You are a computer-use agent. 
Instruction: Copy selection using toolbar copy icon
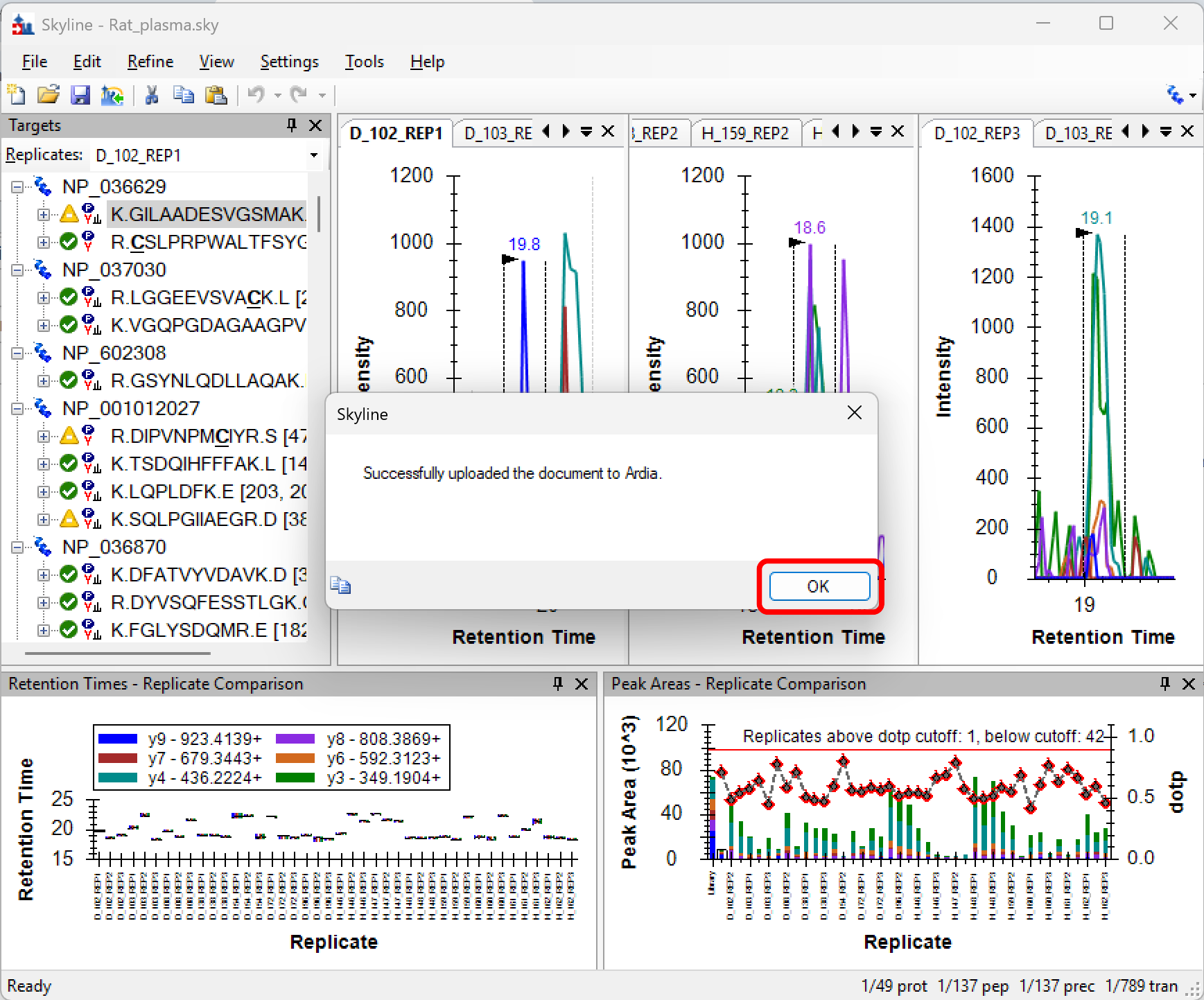(184, 94)
